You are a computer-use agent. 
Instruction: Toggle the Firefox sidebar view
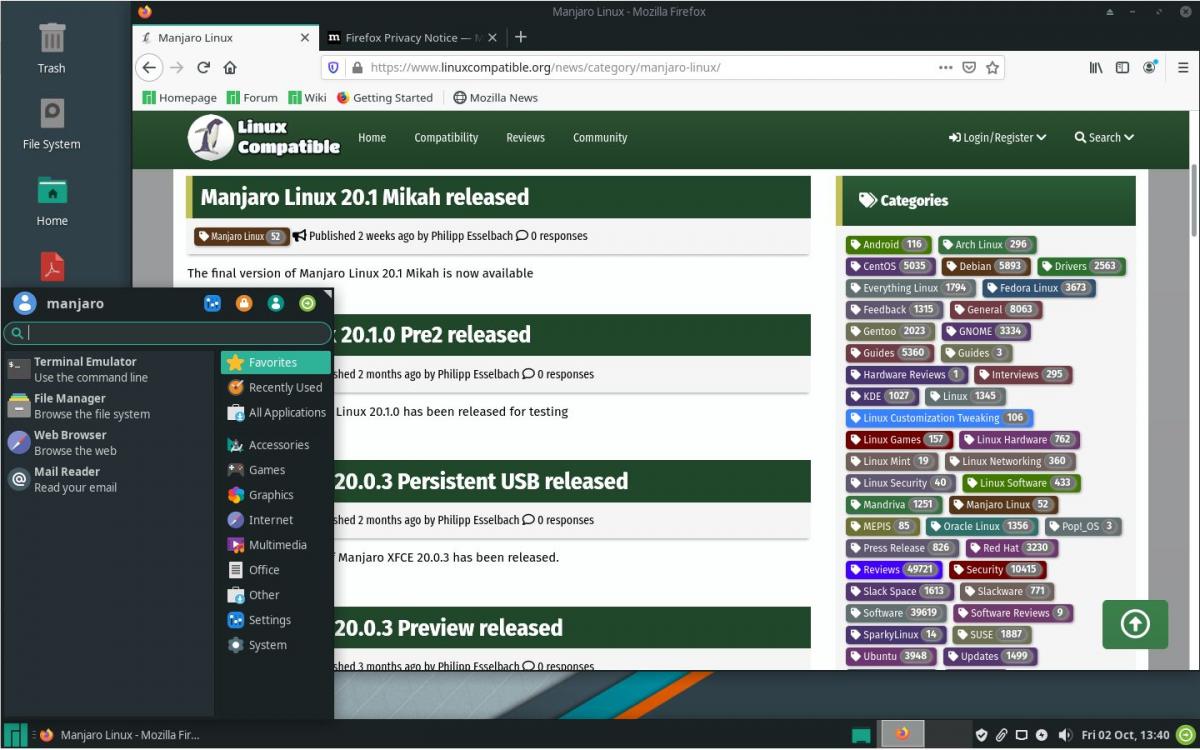pos(1122,68)
